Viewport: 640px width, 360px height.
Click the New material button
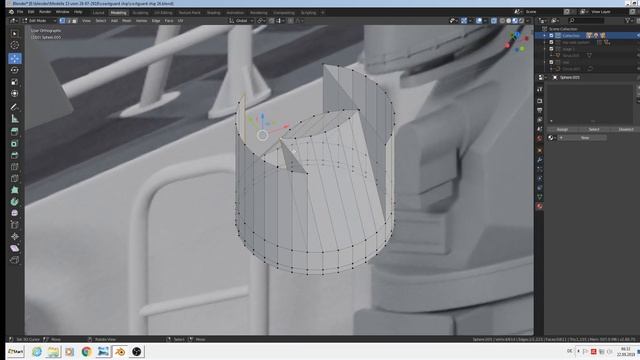(582, 138)
